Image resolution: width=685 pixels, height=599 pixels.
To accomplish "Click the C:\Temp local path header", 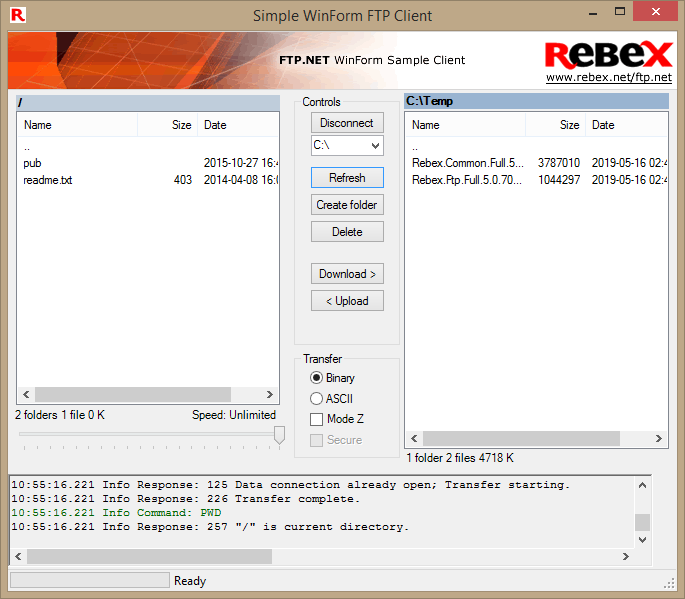I will pos(536,101).
